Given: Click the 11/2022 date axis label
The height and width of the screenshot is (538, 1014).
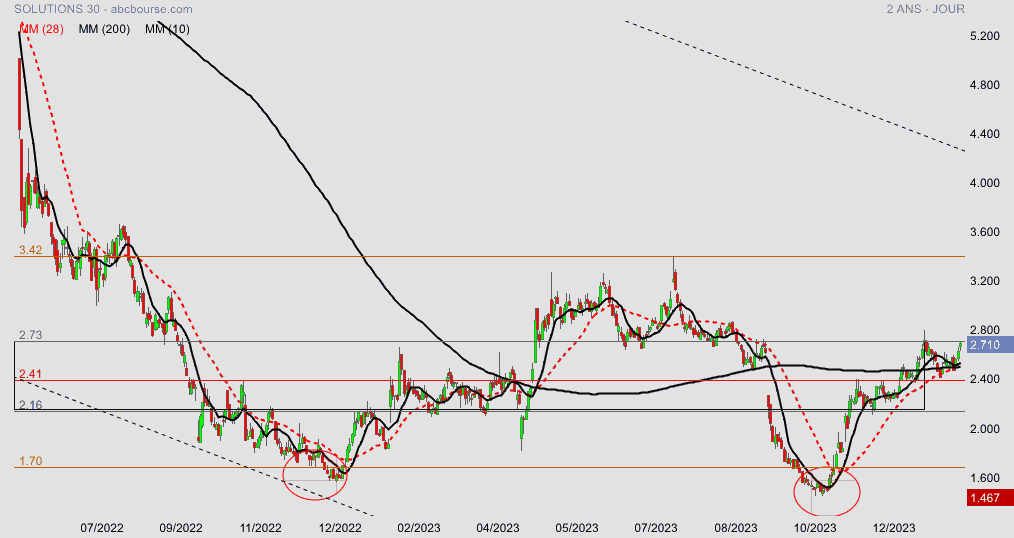Looking at the screenshot, I should click(x=260, y=528).
